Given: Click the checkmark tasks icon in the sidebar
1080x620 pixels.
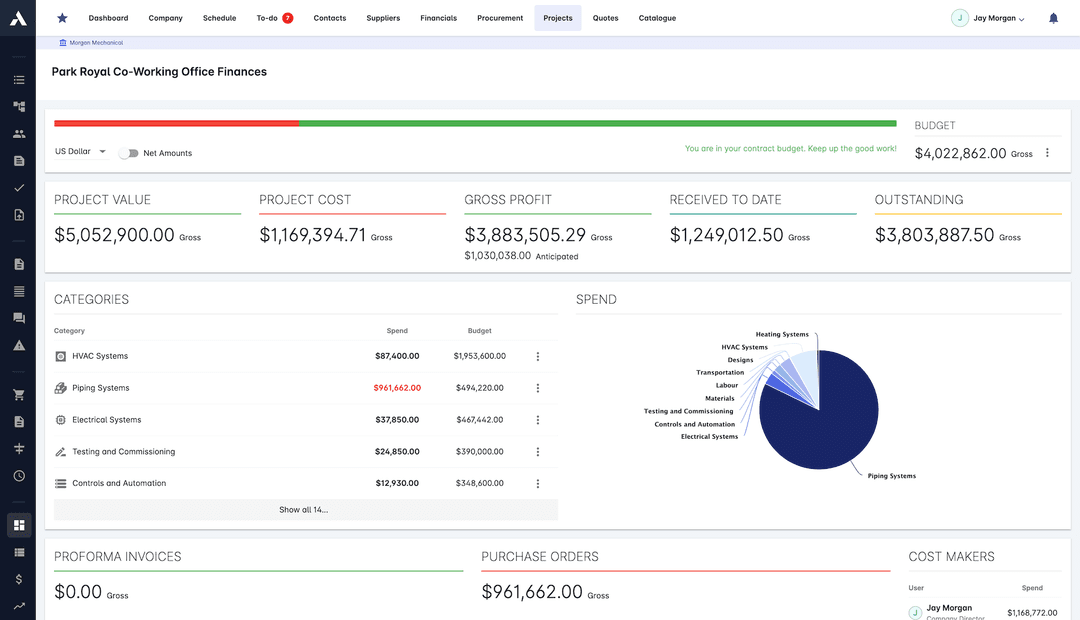Looking at the screenshot, I should point(18,188).
